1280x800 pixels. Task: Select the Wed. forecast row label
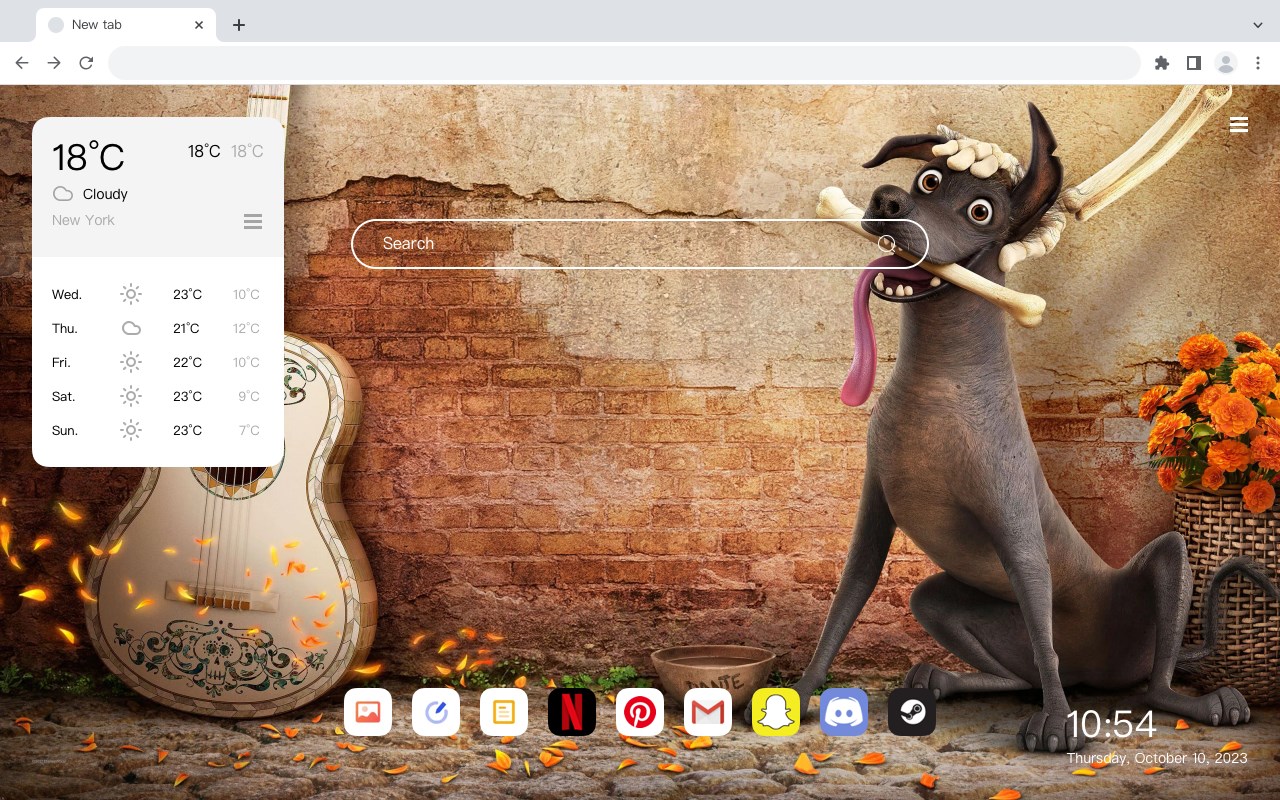click(x=67, y=294)
